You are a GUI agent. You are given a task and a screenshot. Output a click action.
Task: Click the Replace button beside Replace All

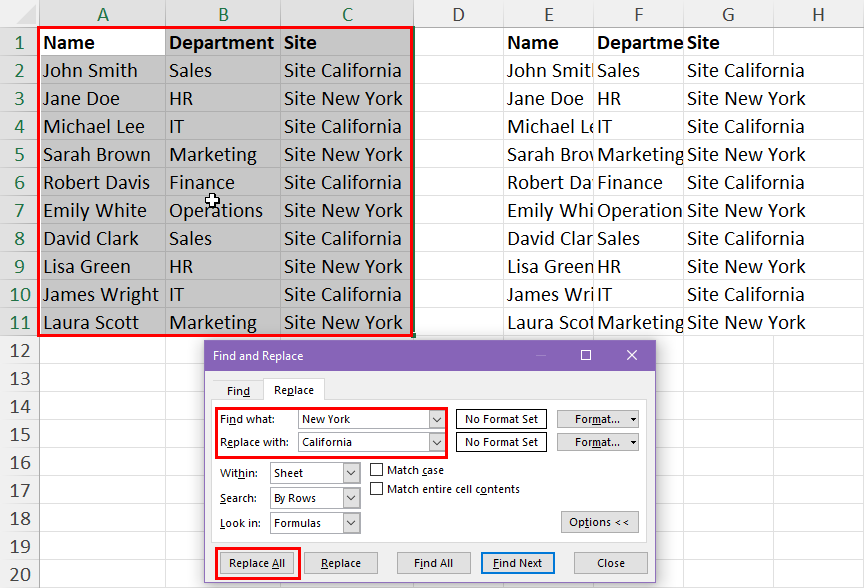[341, 563]
